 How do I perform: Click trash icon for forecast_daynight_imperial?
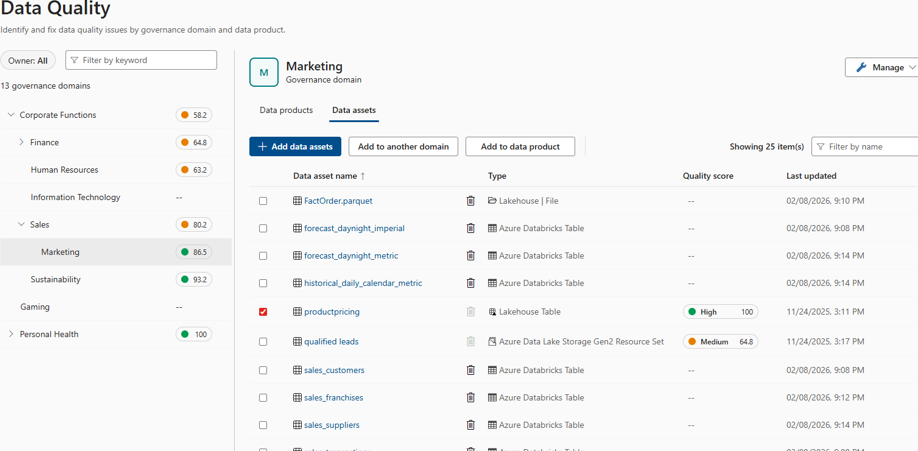tap(471, 228)
